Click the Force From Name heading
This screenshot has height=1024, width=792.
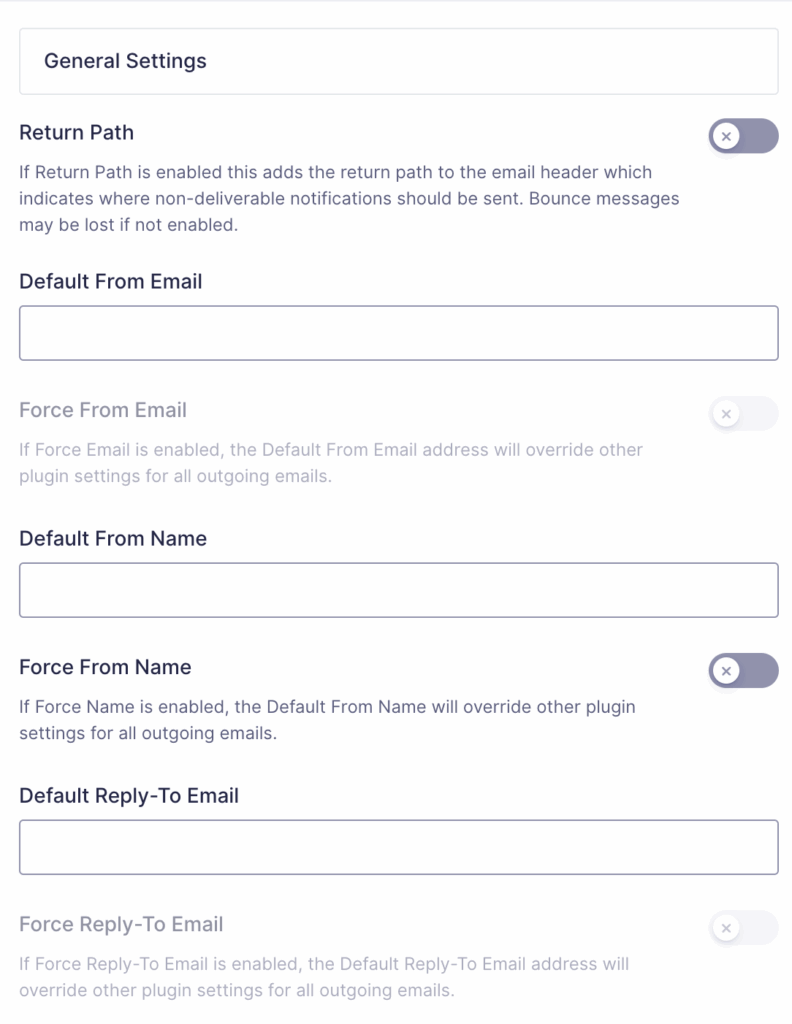(105, 667)
